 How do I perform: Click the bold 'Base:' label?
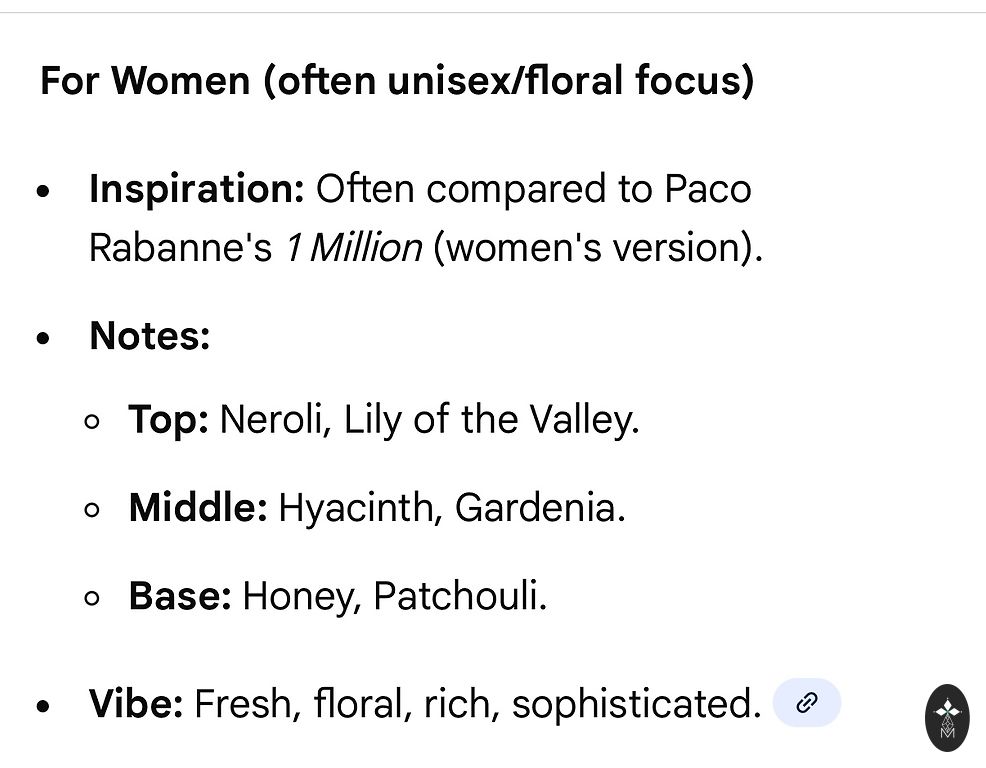(x=180, y=596)
